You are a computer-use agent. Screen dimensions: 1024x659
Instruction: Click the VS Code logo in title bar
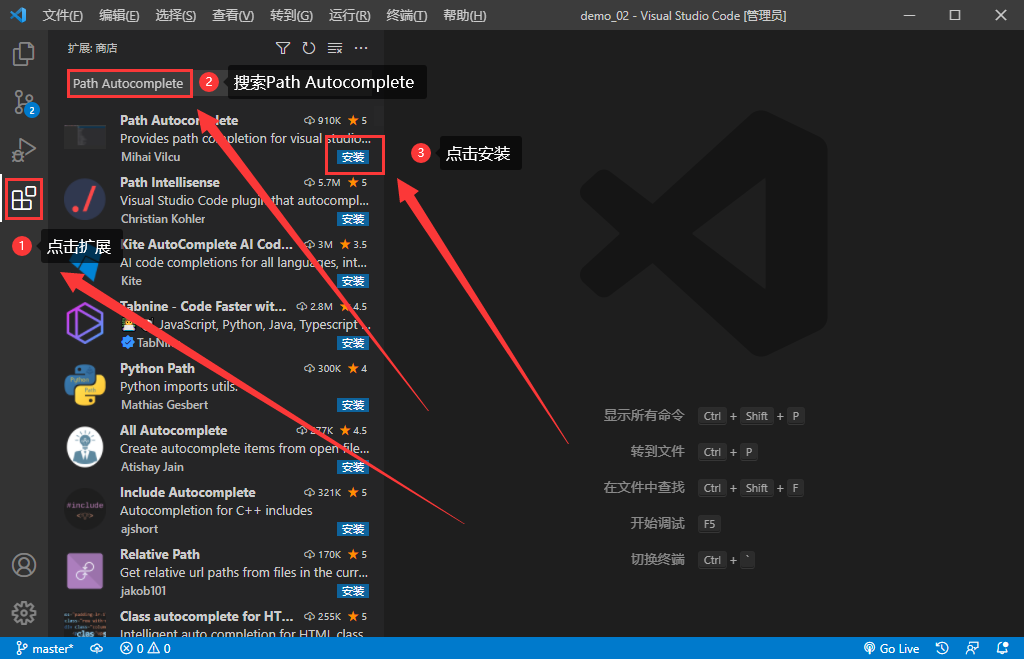[18, 15]
